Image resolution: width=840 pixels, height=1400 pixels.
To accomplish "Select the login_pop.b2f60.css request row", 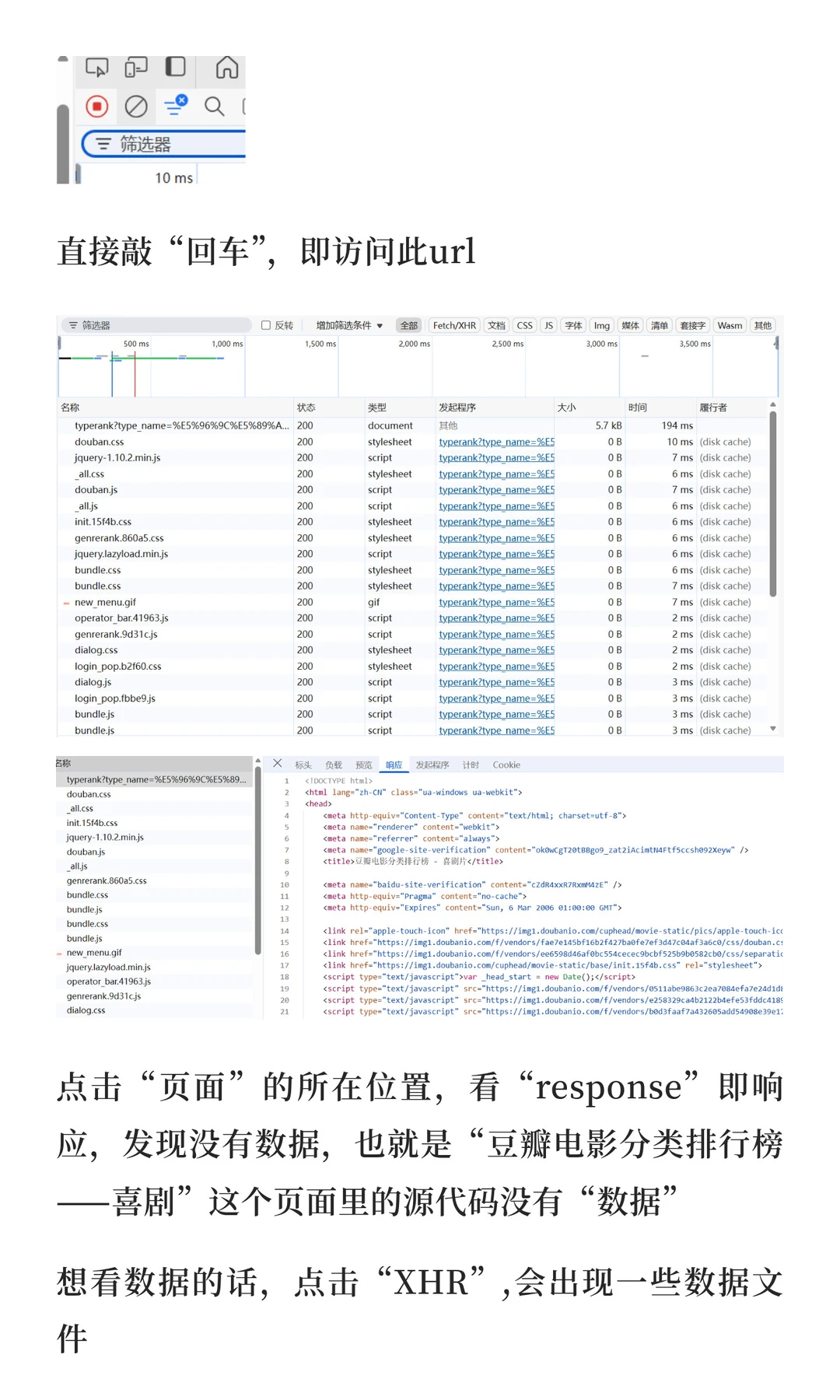I will [412, 666].
